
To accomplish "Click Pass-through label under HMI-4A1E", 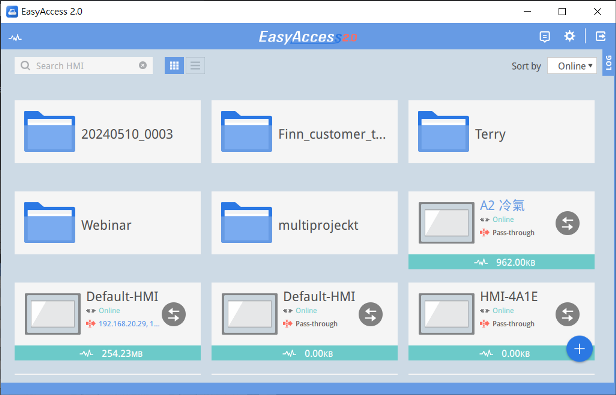I will pos(513,324).
